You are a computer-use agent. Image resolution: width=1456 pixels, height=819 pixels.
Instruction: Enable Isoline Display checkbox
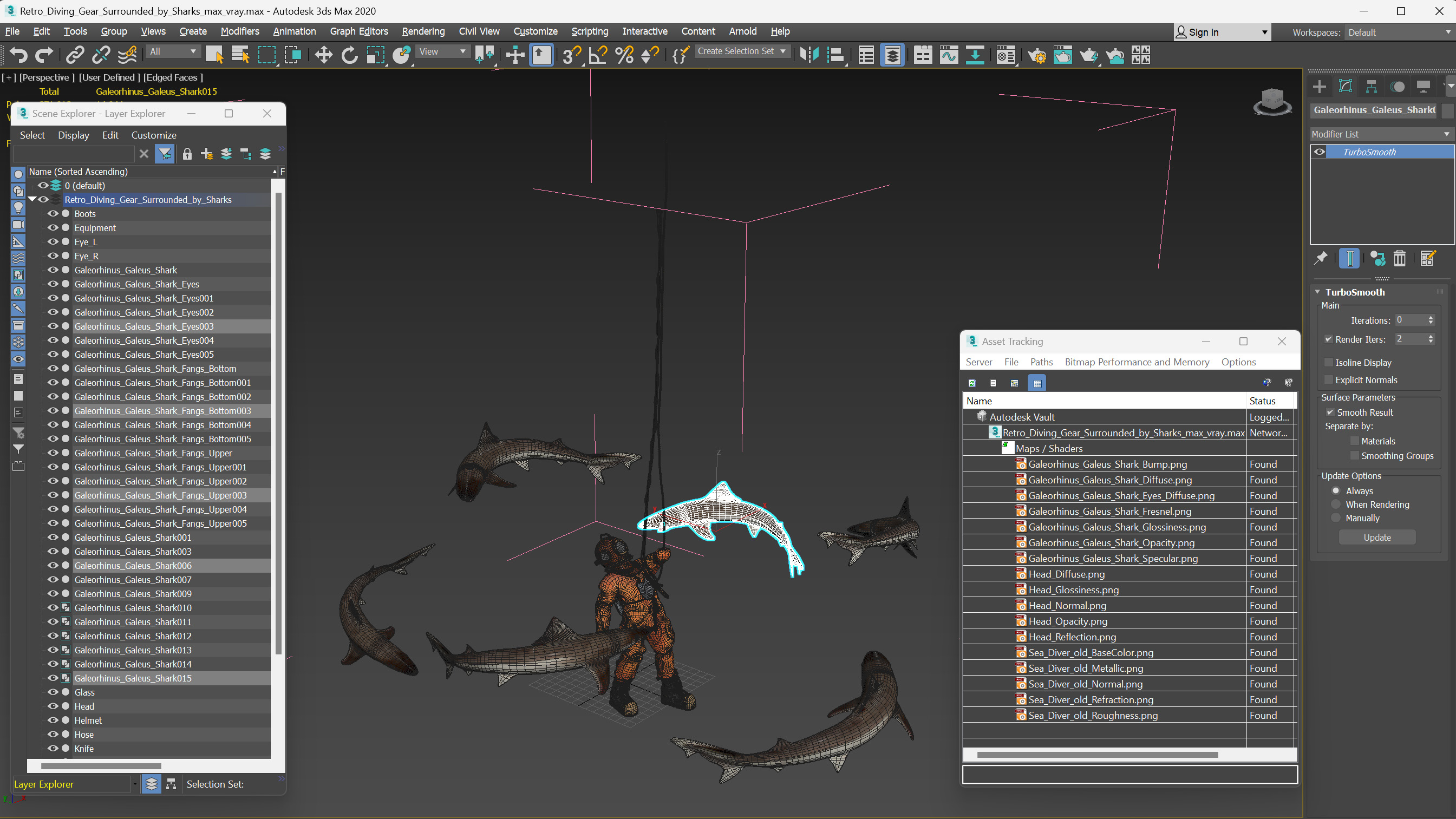pyautogui.click(x=1328, y=362)
